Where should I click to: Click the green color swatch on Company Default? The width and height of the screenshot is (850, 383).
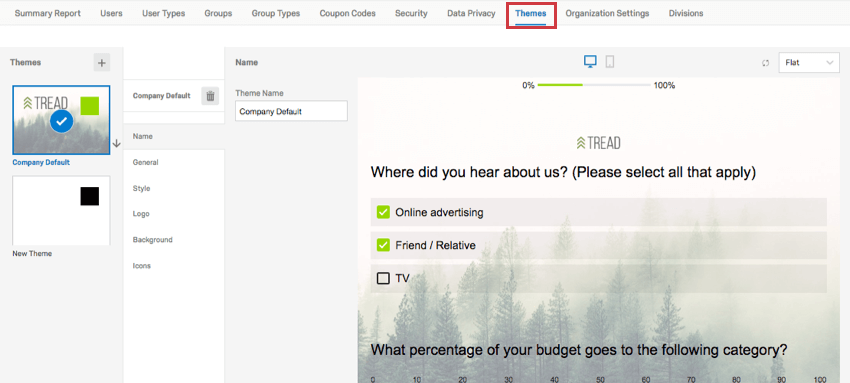[89, 106]
